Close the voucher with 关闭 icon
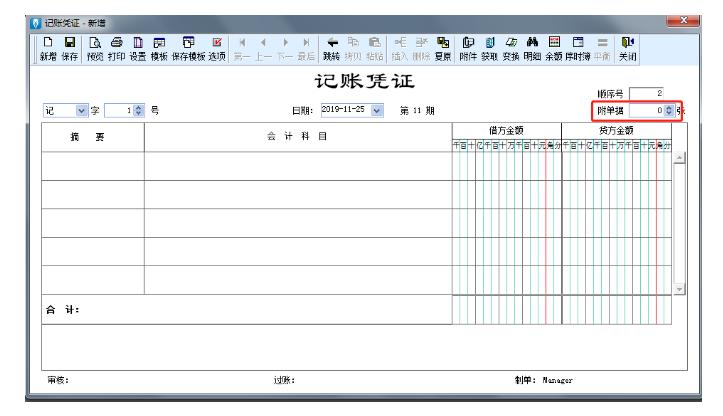Viewport: 723px width, 416px height. pyautogui.click(x=628, y=48)
